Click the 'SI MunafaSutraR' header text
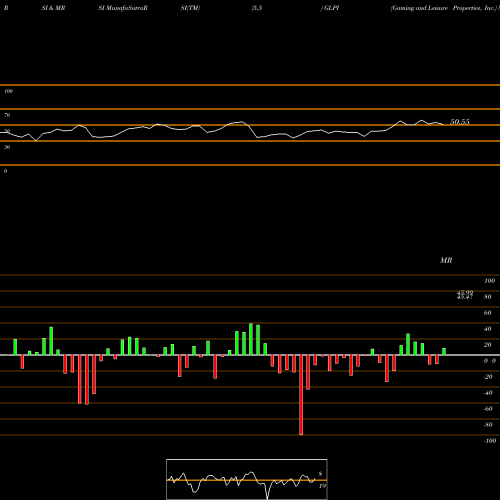 [123, 8]
